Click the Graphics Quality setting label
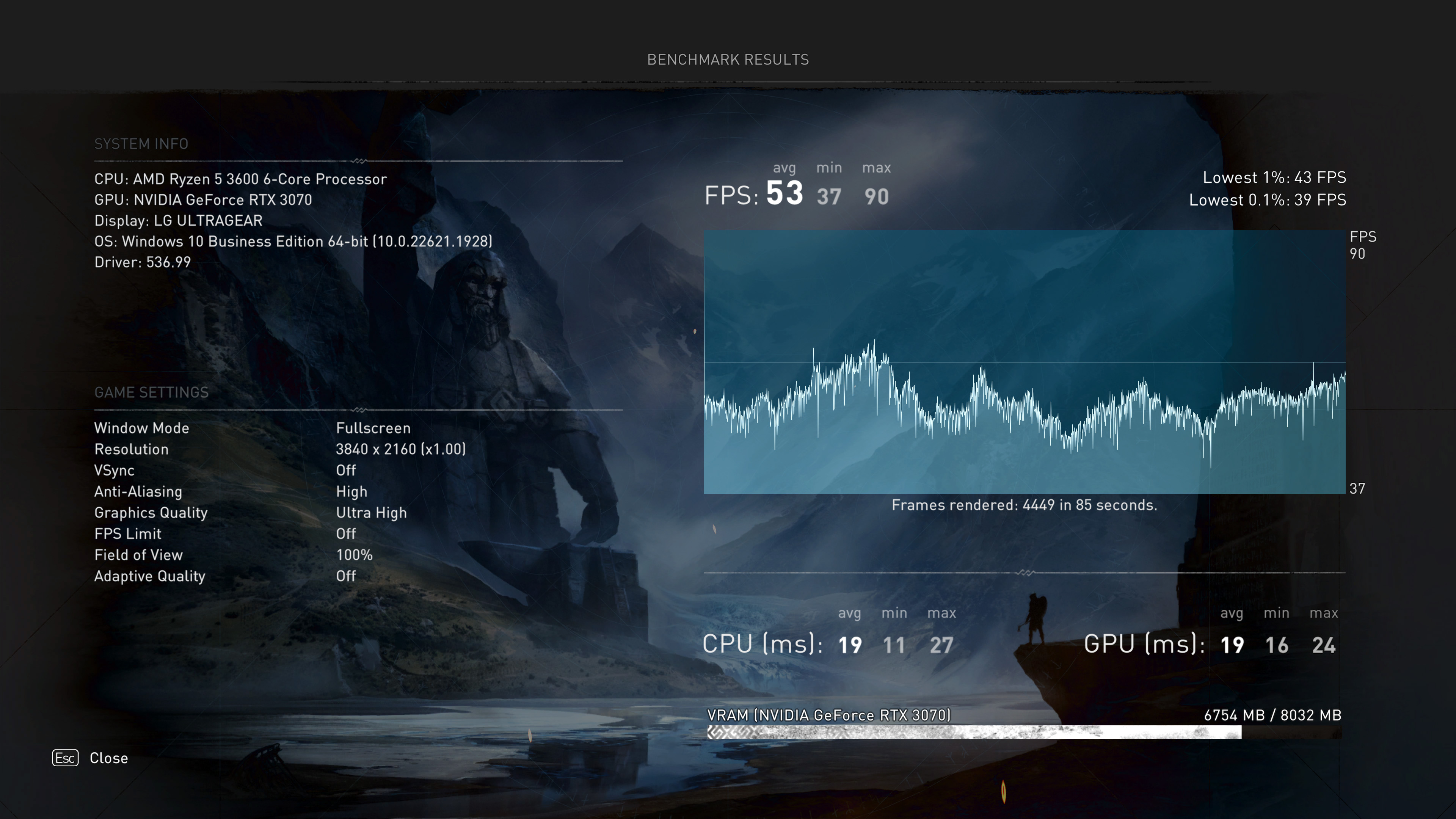The width and height of the screenshot is (1456, 819). coord(151,513)
